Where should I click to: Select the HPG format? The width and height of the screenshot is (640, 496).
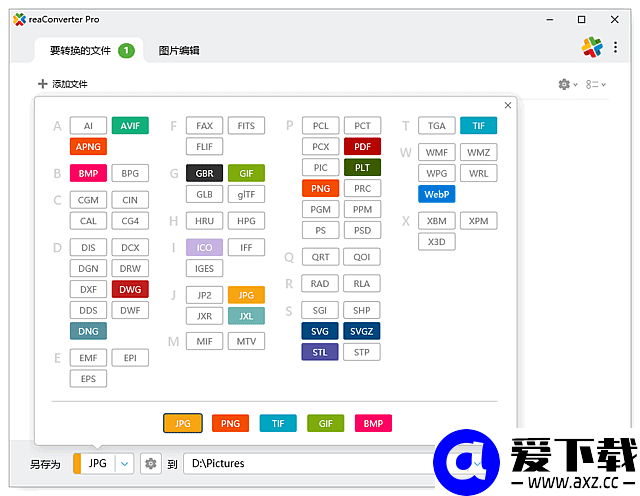click(247, 221)
